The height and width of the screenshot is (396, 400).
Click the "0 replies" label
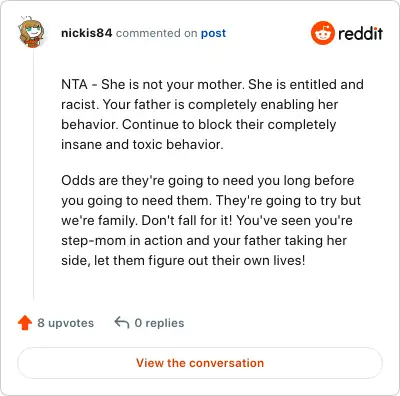159,323
